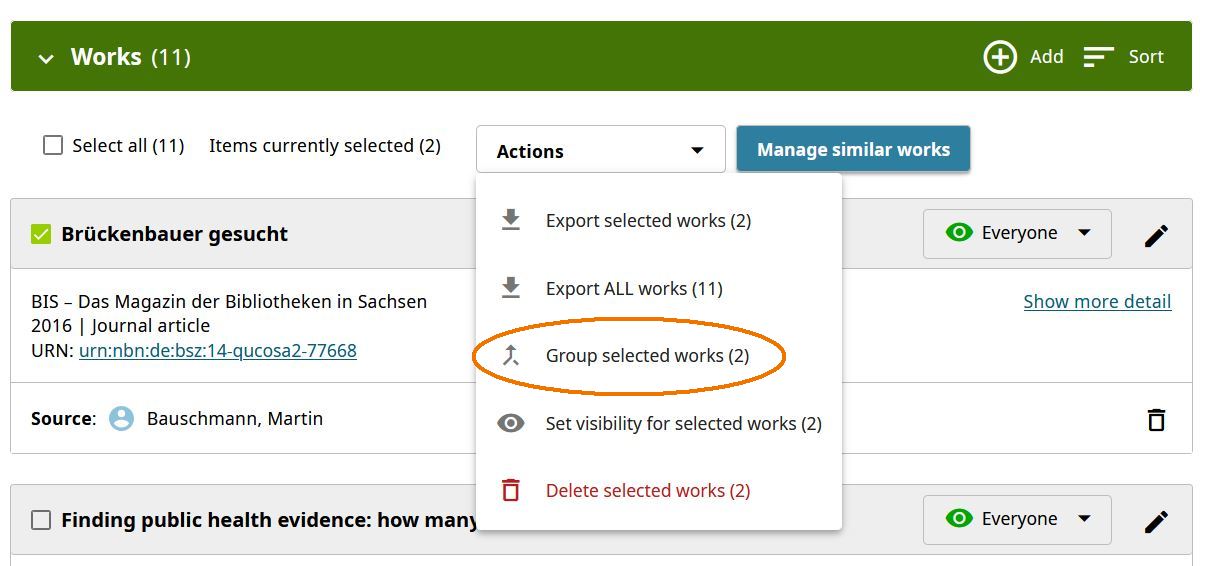Image resolution: width=1206 pixels, height=566 pixels.
Task: Click pencil icon for Finding public health evidence
Action: point(1156,522)
